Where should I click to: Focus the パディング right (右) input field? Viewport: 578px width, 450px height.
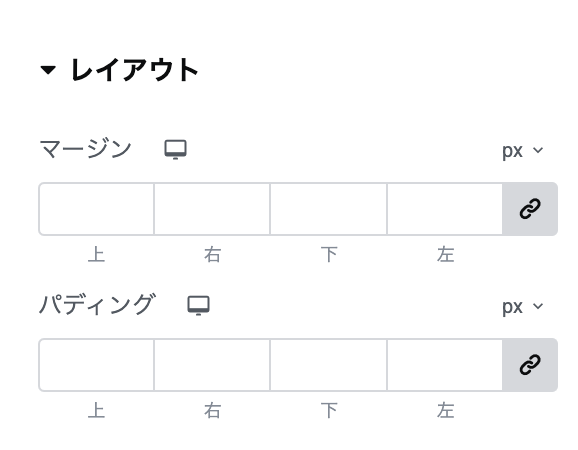(212, 365)
